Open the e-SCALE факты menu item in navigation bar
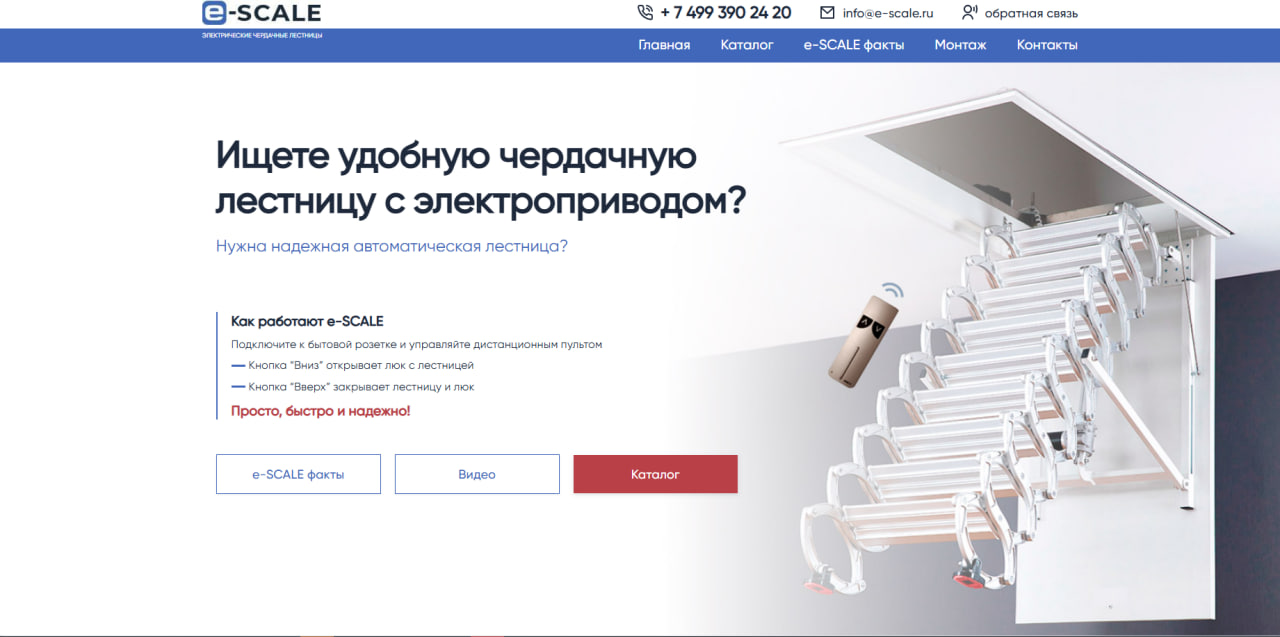1280x637 pixels. (x=854, y=45)
